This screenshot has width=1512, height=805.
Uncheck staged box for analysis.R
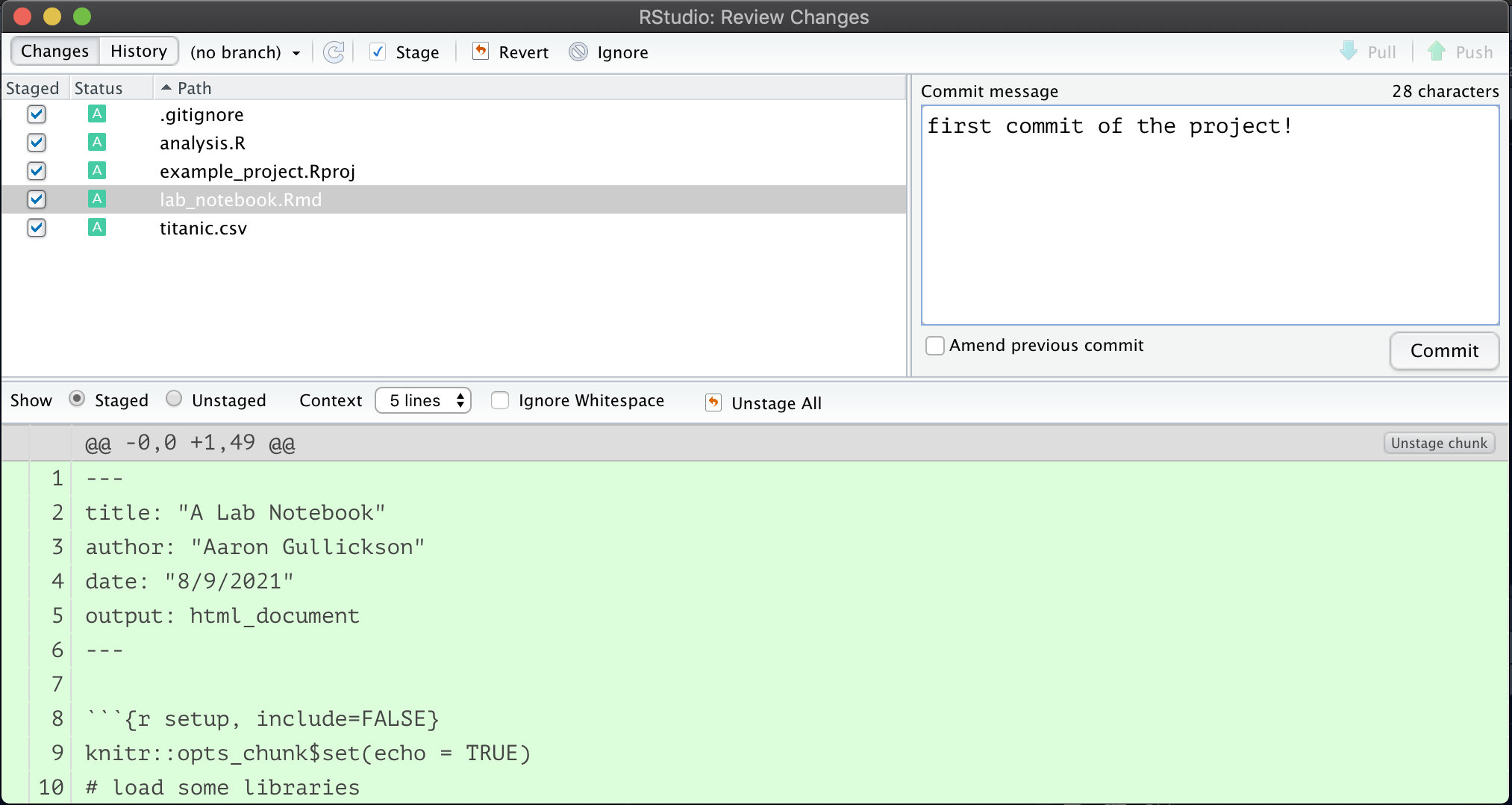[37, 142]
